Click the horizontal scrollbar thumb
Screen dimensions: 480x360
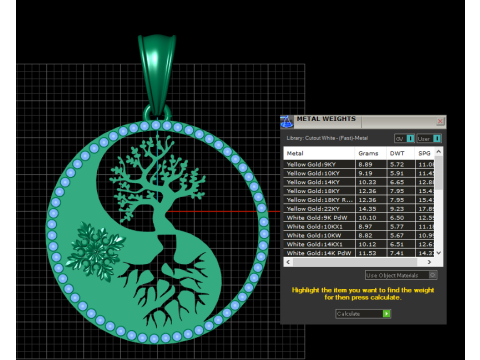355,262
